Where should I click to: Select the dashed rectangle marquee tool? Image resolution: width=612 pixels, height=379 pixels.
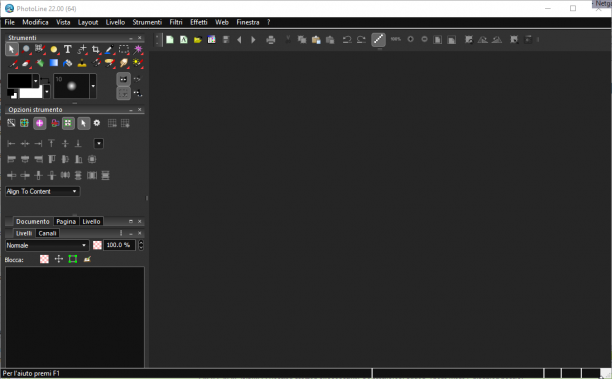point(124,49)
